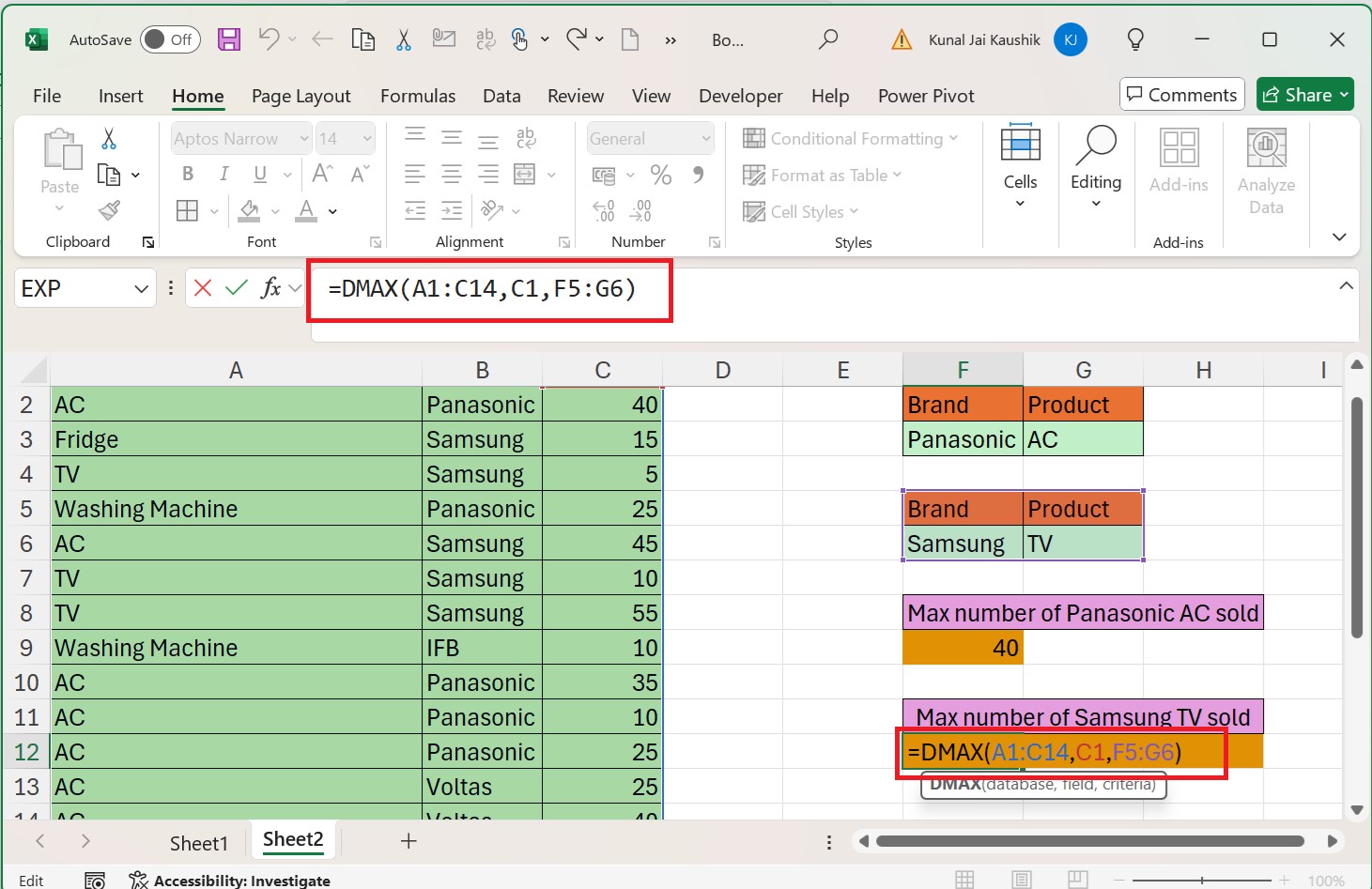Align the cell text to the right
Screen dimensions: 1372x889
tap(488, 174)
